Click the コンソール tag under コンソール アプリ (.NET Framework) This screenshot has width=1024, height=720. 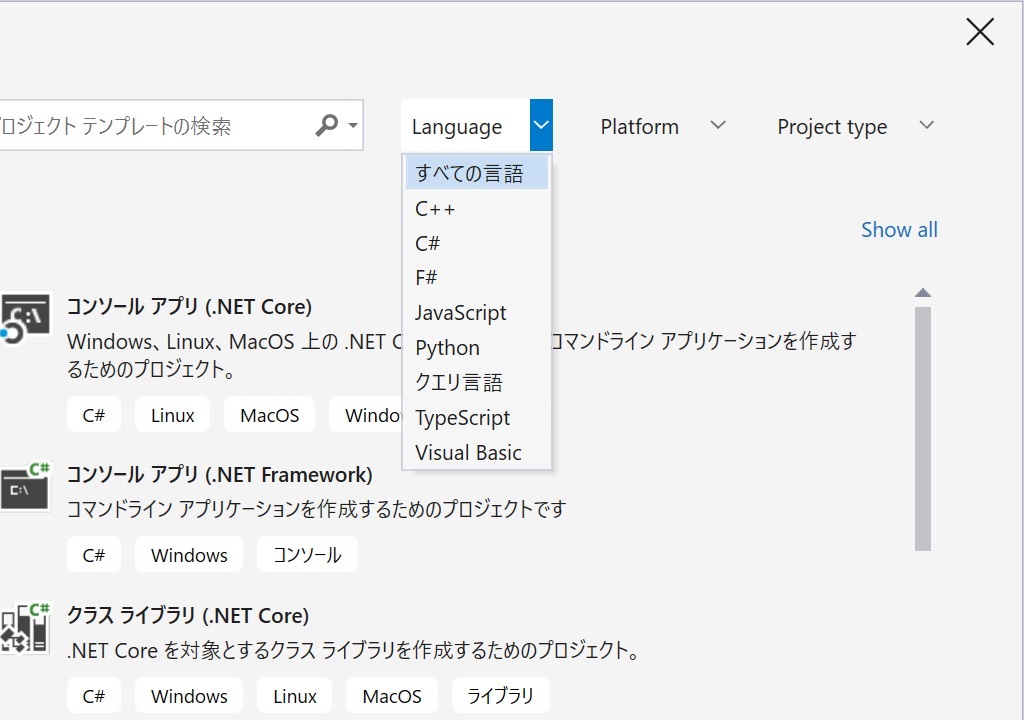coord(307,554)
